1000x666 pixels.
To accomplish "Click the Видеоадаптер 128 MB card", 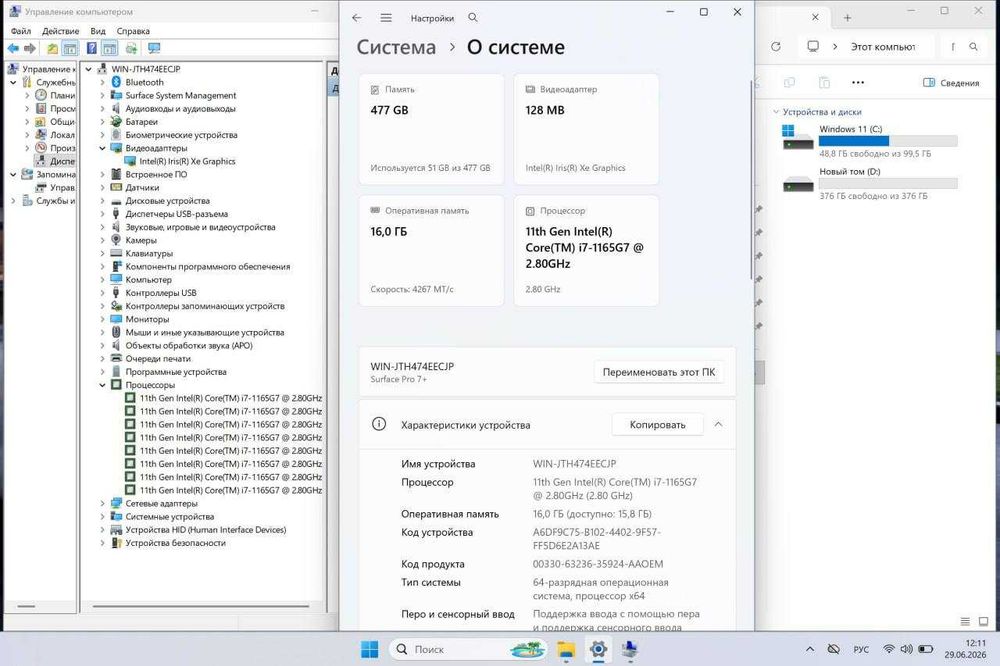I will [x=586, y=130].
